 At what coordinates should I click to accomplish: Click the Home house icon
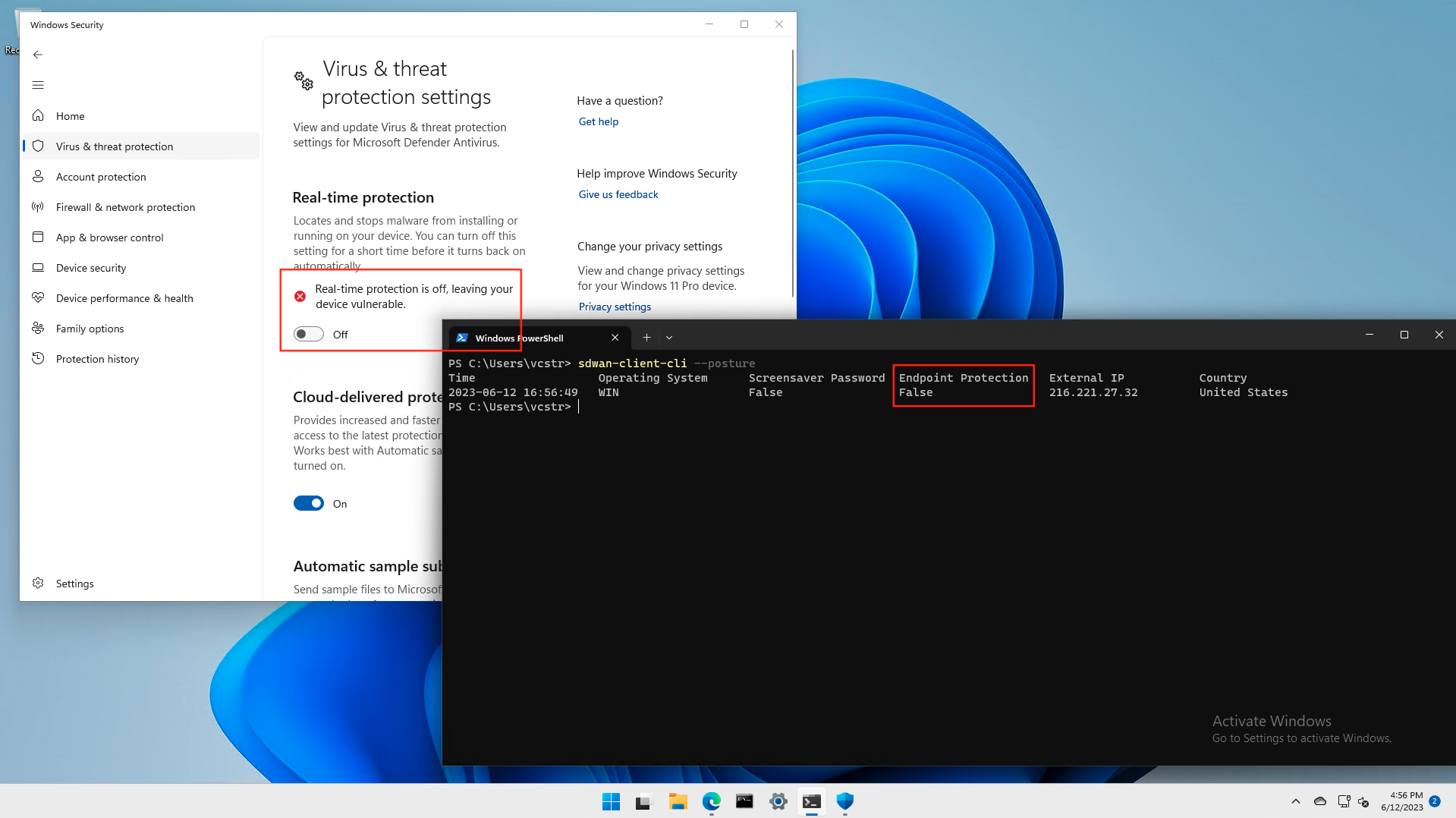pos(38,115)
